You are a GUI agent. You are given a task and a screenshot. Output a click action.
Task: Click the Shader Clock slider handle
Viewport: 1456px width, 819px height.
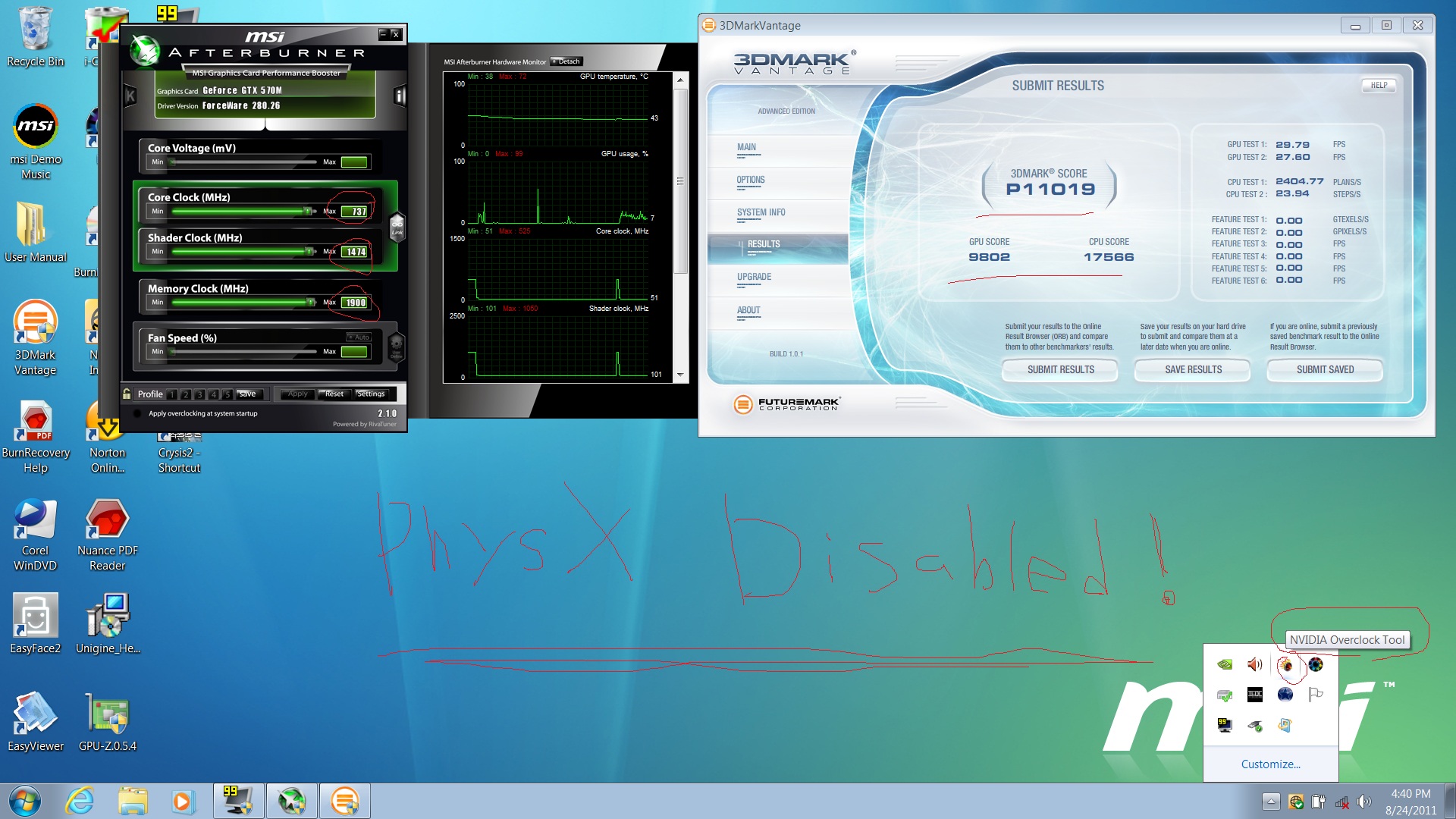click(x=309, y=251)
